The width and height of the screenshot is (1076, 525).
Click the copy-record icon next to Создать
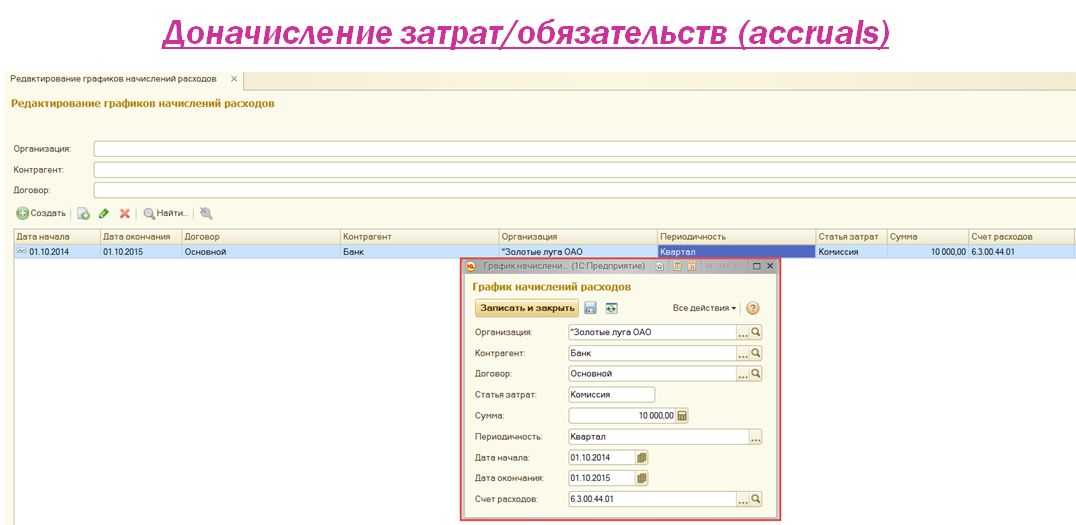click(x=84, y=213)
